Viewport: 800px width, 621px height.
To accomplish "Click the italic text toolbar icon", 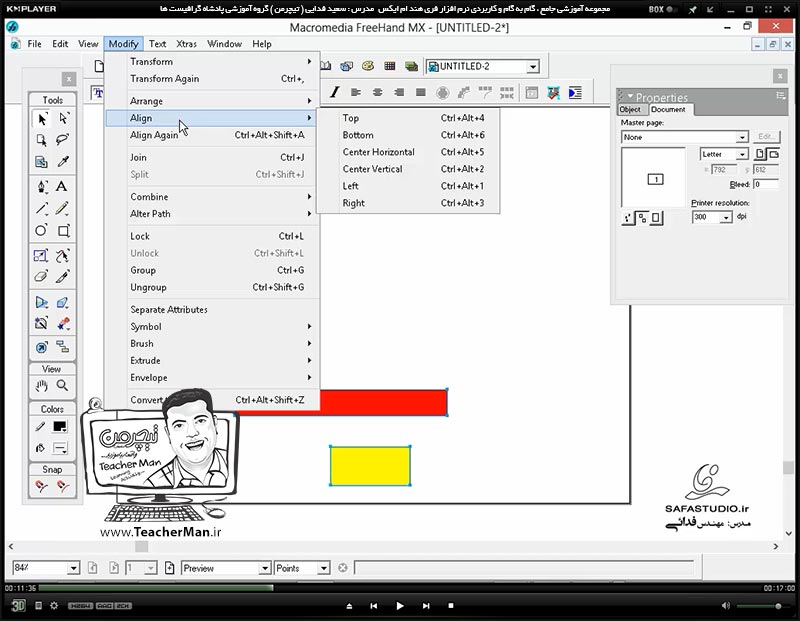I will coord(334,92).
